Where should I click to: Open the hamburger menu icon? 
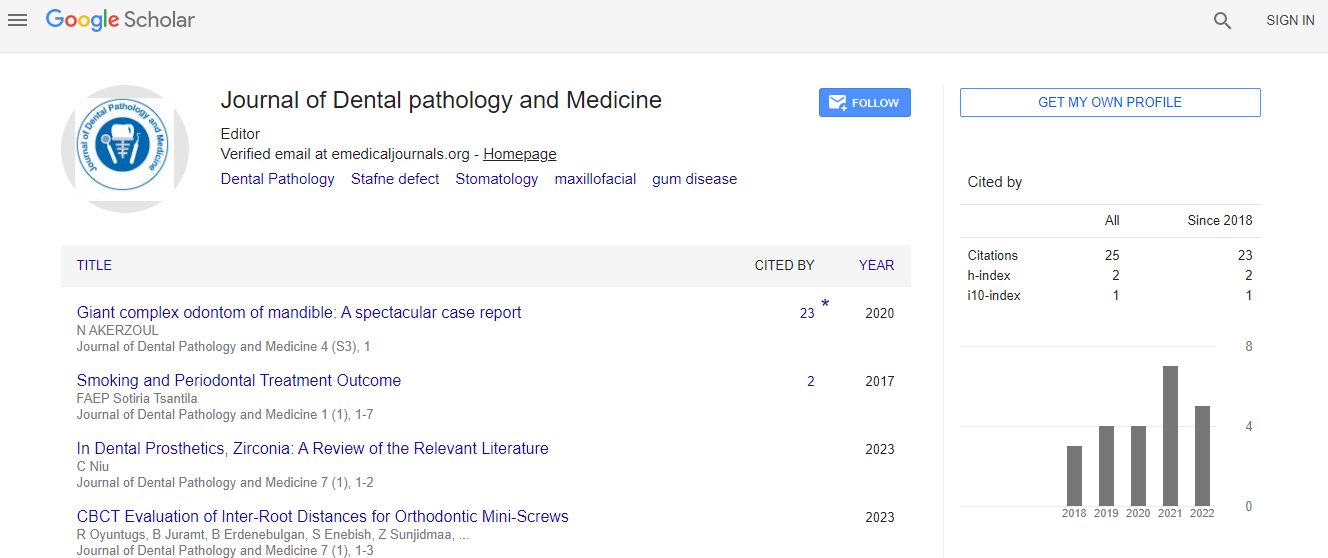pyautogui.click(x=17, y=20)
